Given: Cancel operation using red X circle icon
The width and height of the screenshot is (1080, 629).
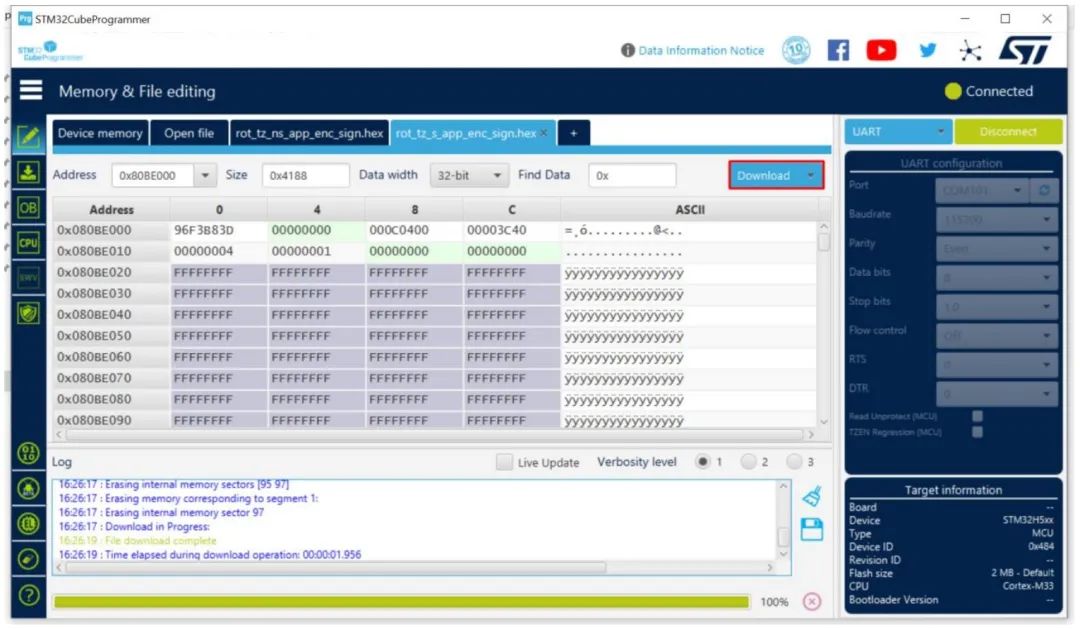Looking at the screenshot, I should pos(812,601).
